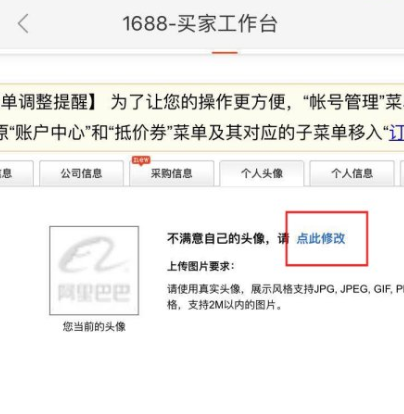Click the red "new" badge above 采购信息
404x414 pixels.
(141, 160)
